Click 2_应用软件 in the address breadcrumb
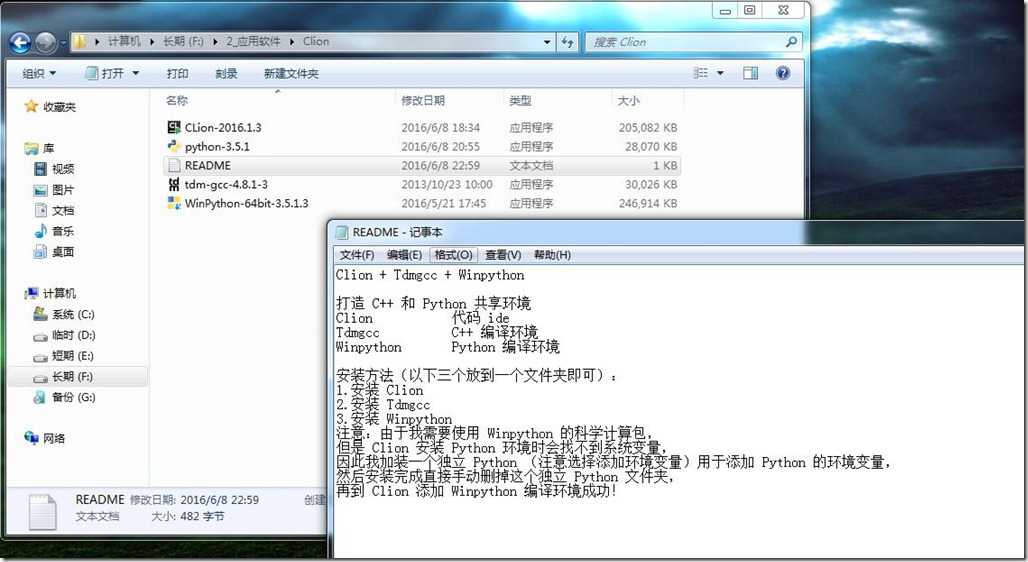This screenshot has width=1028, height=562. pyautogui.click(x=253, y=41)
